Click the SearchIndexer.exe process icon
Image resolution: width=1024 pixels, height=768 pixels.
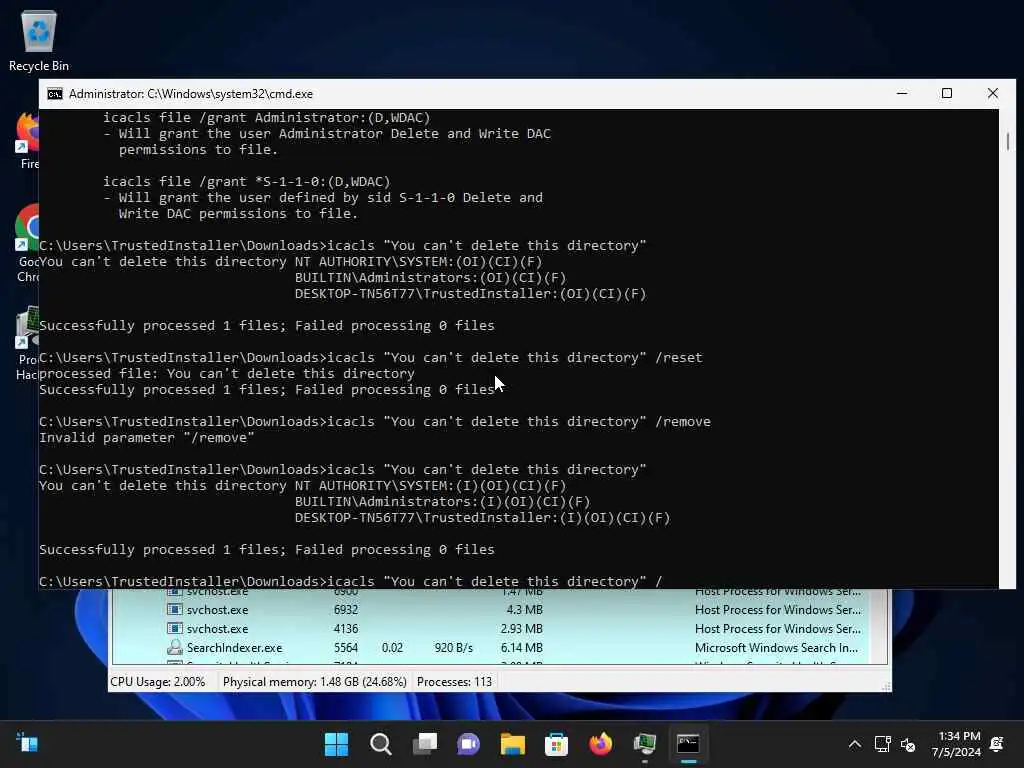(174, 647)
